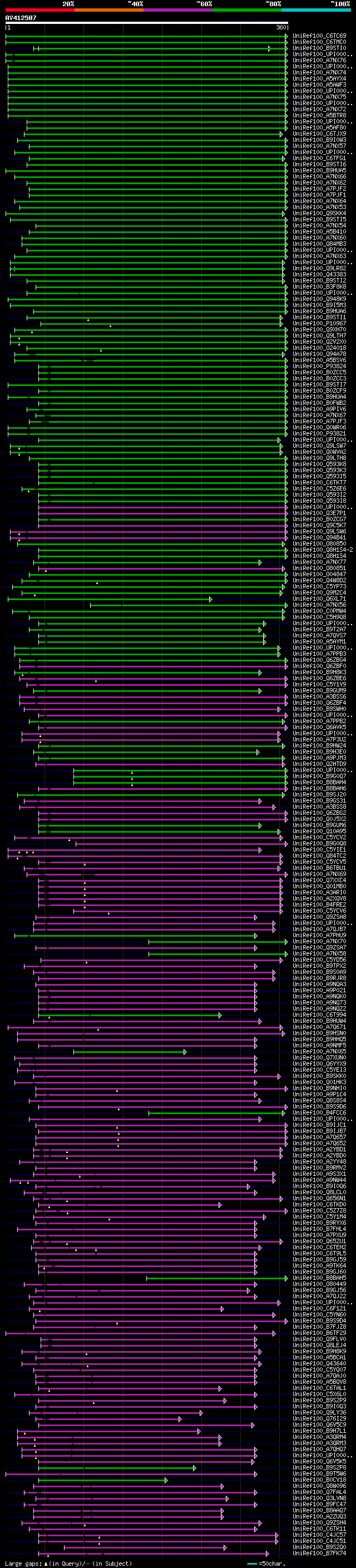Select the UniRef100_Q0WRO6 label
The width and height of the screenshot is (356, 1568).
[x=319, y=427]
